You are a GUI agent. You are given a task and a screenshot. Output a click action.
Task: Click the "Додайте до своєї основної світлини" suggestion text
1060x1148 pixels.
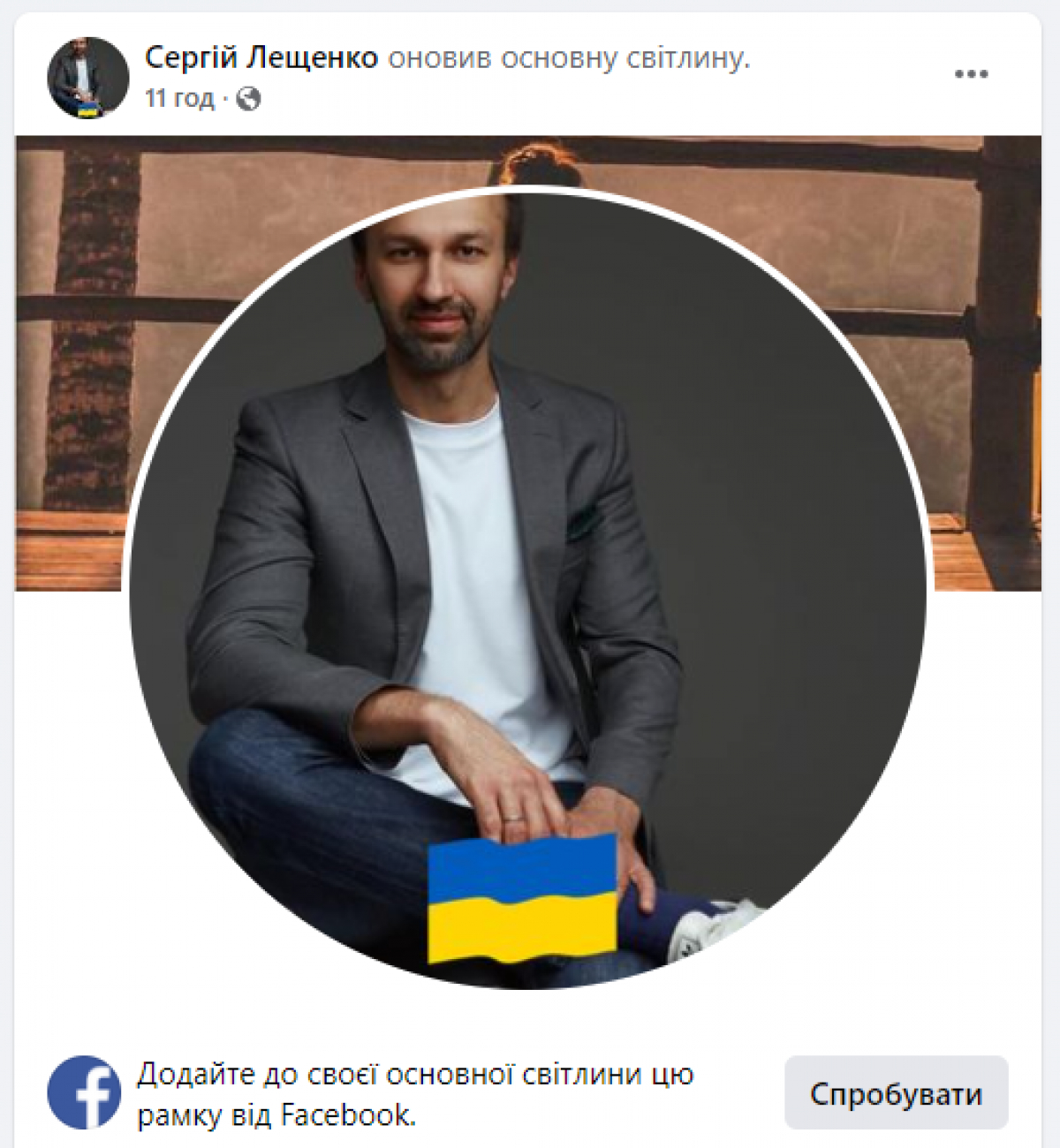415,1094
